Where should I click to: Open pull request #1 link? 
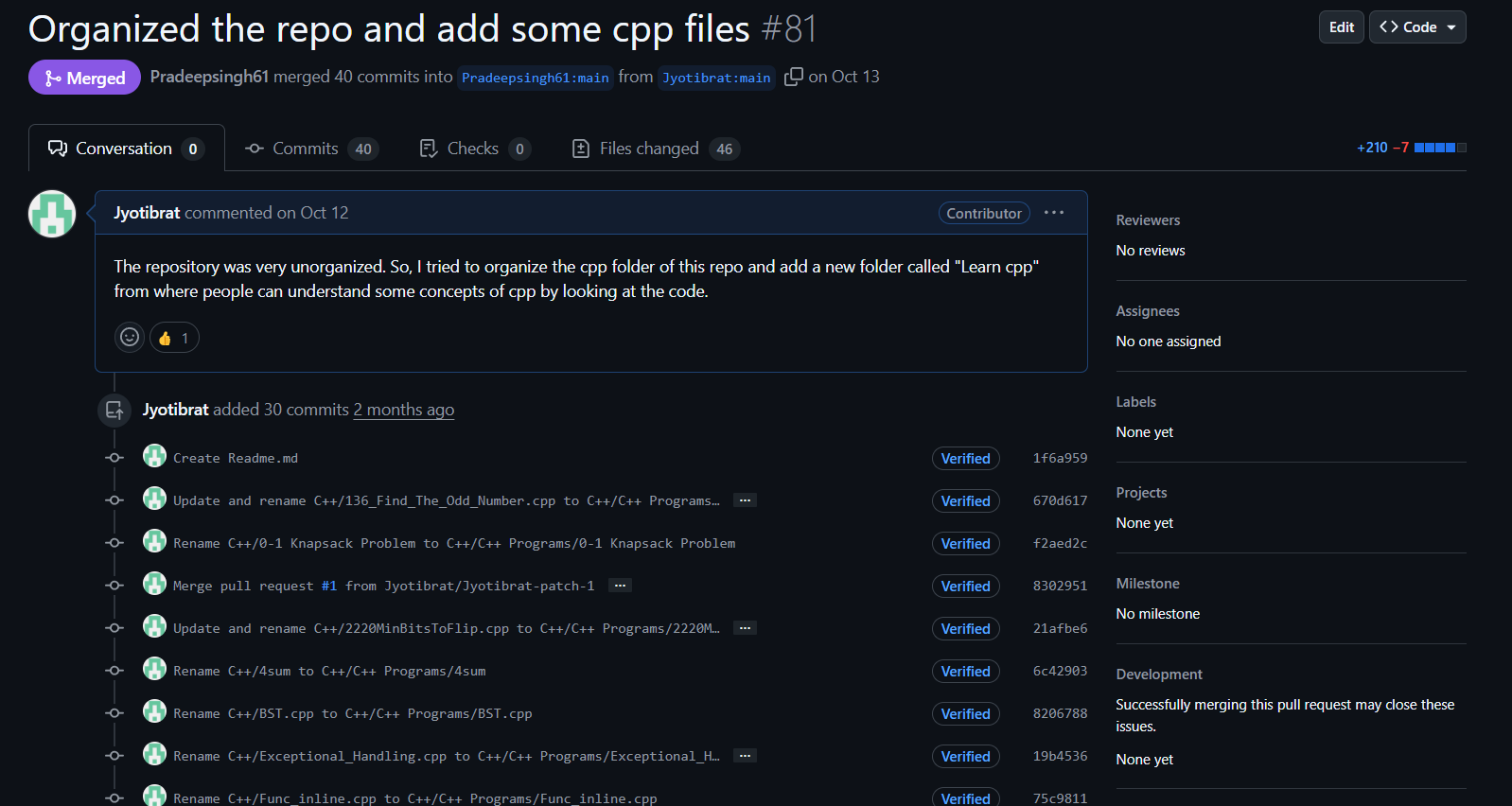[328, 587]
